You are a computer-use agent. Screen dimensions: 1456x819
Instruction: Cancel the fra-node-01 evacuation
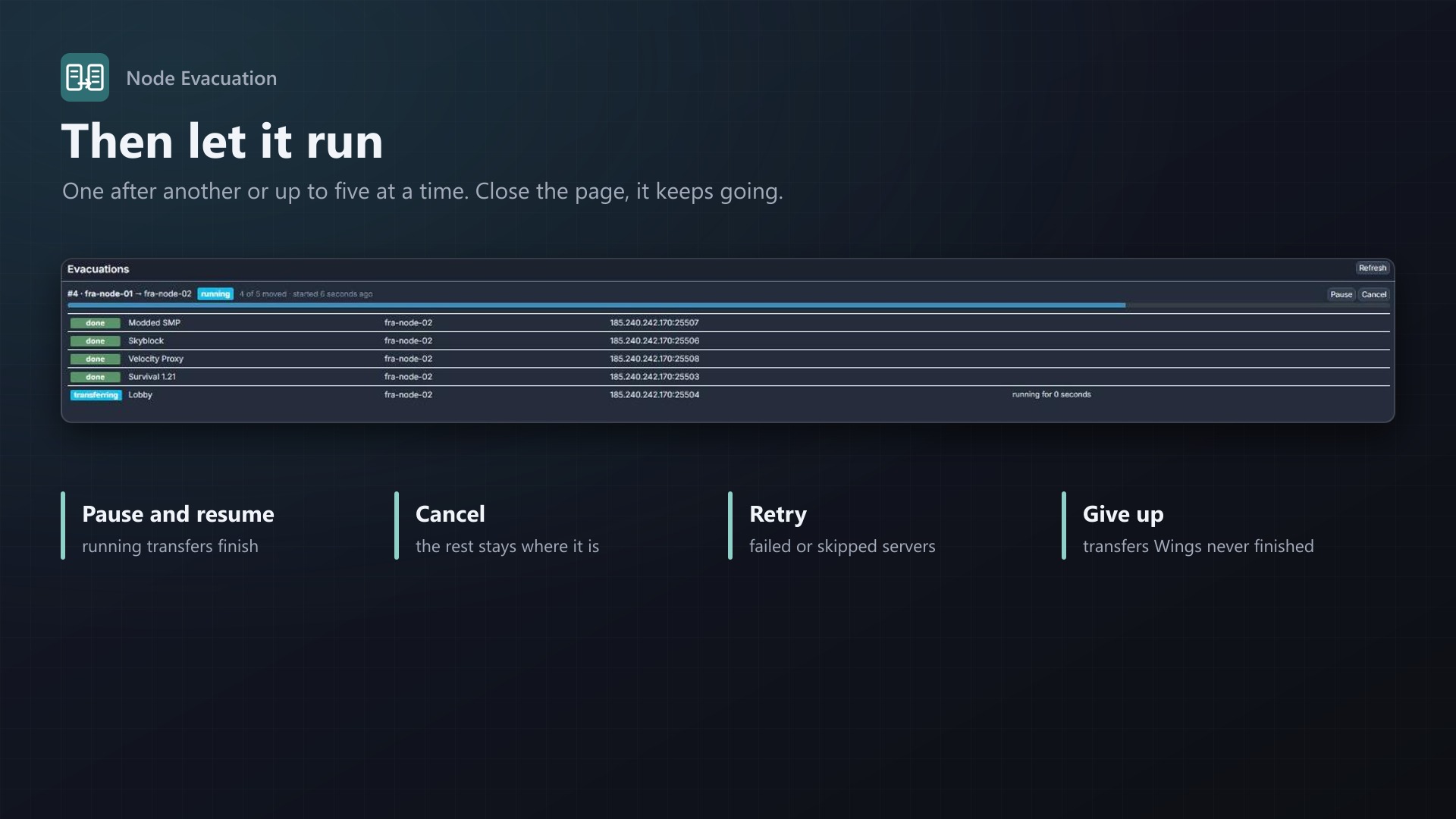click(1373, 294)
